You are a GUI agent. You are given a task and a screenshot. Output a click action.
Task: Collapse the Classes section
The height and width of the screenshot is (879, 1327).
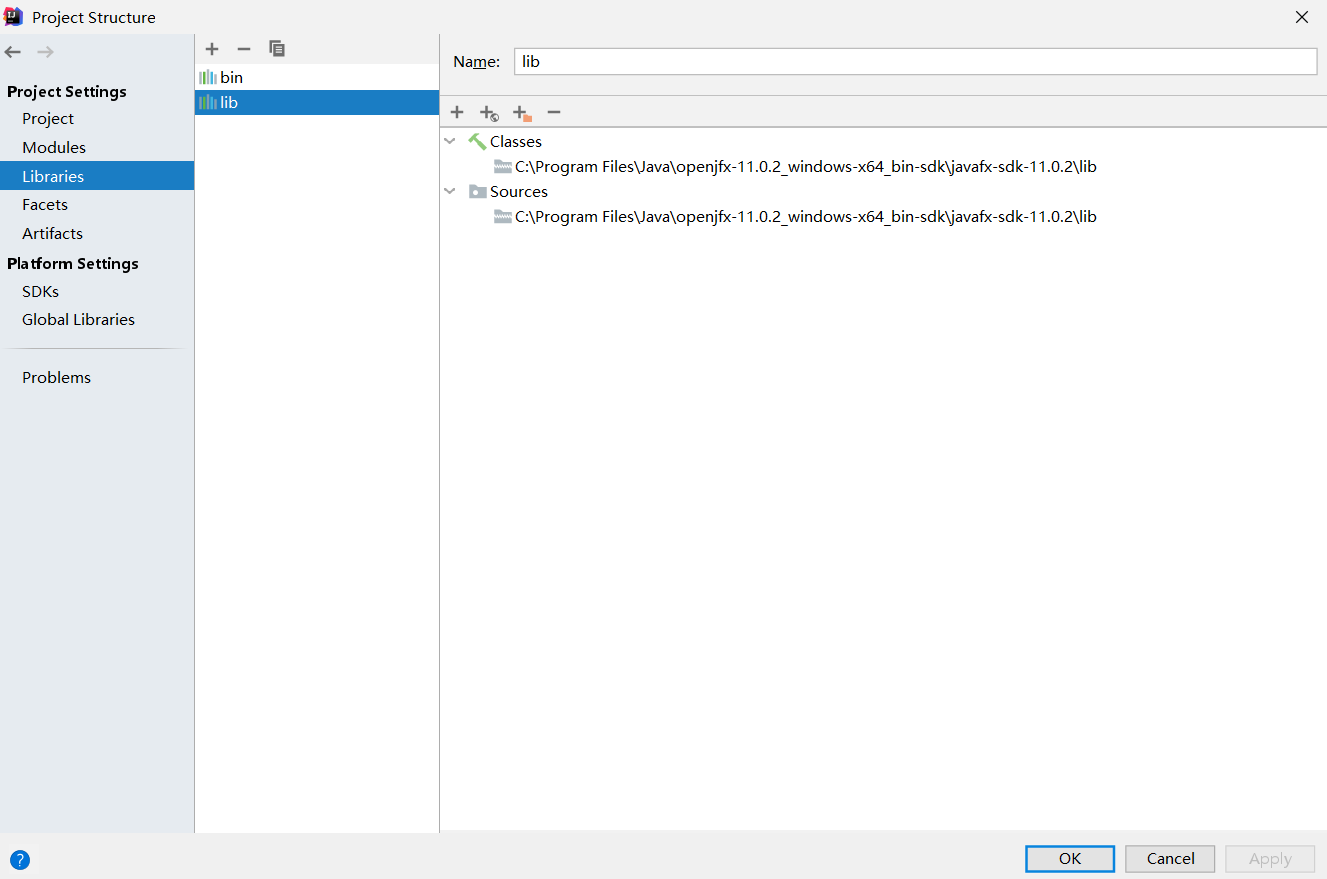[449, 141]
